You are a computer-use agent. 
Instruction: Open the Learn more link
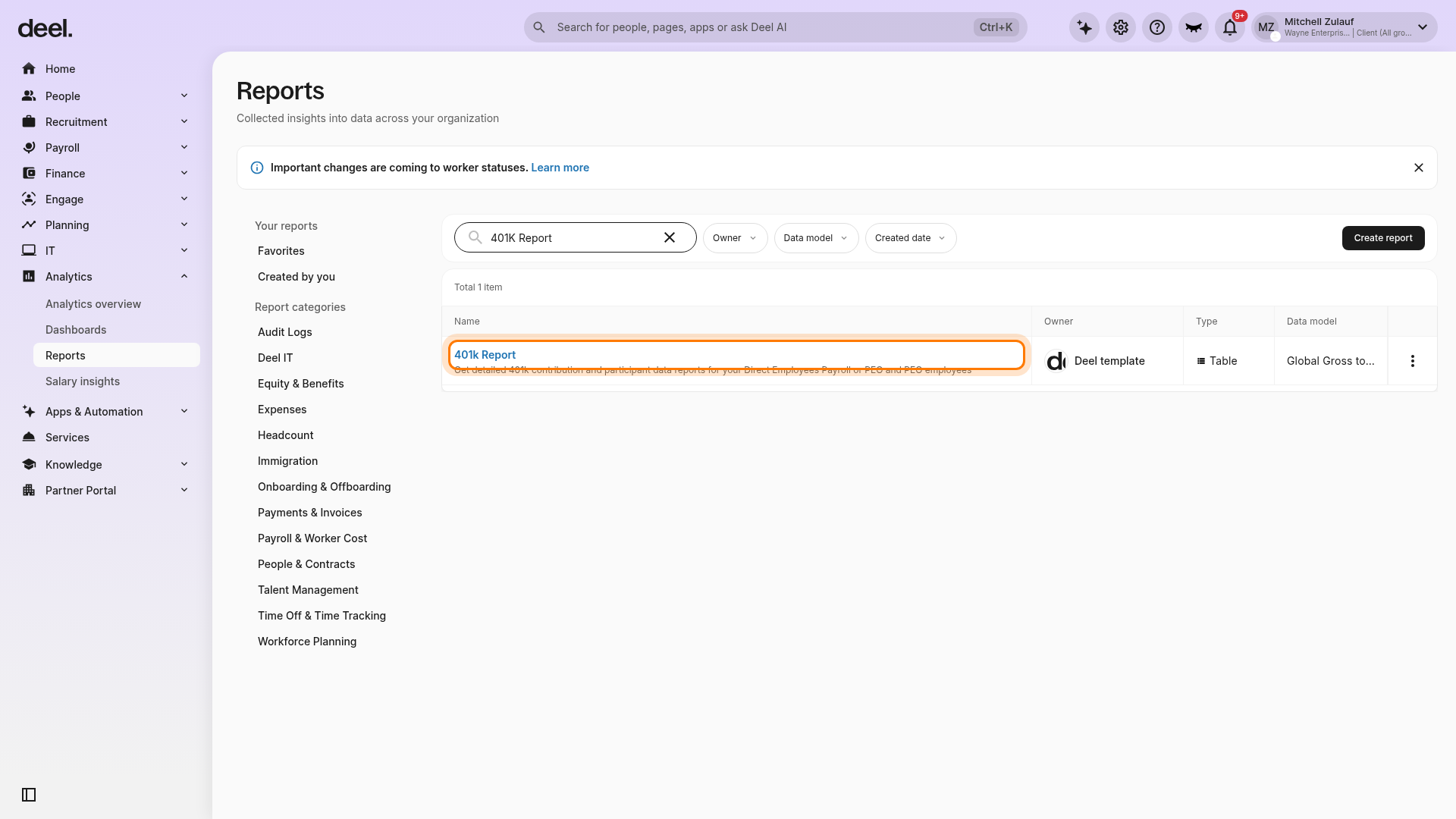coord(560,168)
